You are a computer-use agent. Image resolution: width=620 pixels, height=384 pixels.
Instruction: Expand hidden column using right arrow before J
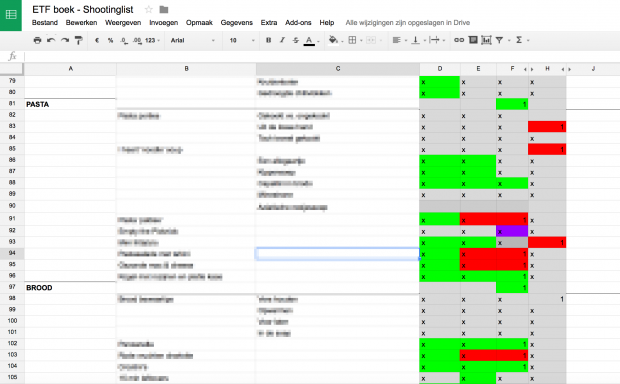[570, 69]
